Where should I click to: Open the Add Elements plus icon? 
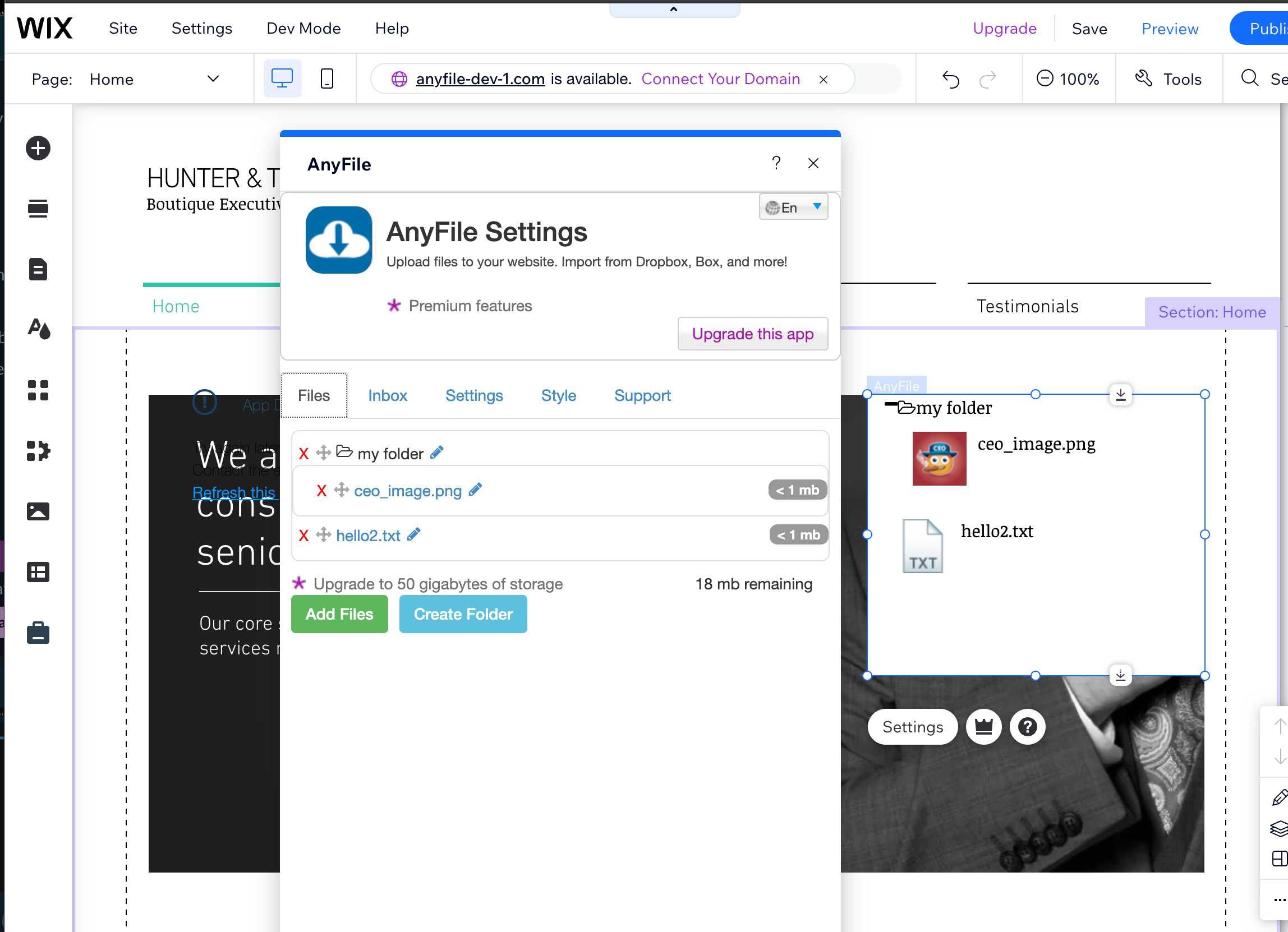point(38,148)
